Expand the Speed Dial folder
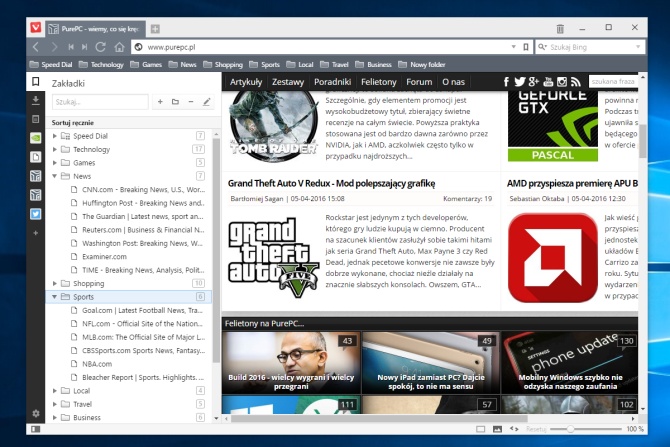The height and width of the screenshot is (447, 670). [x=55, y=136]
